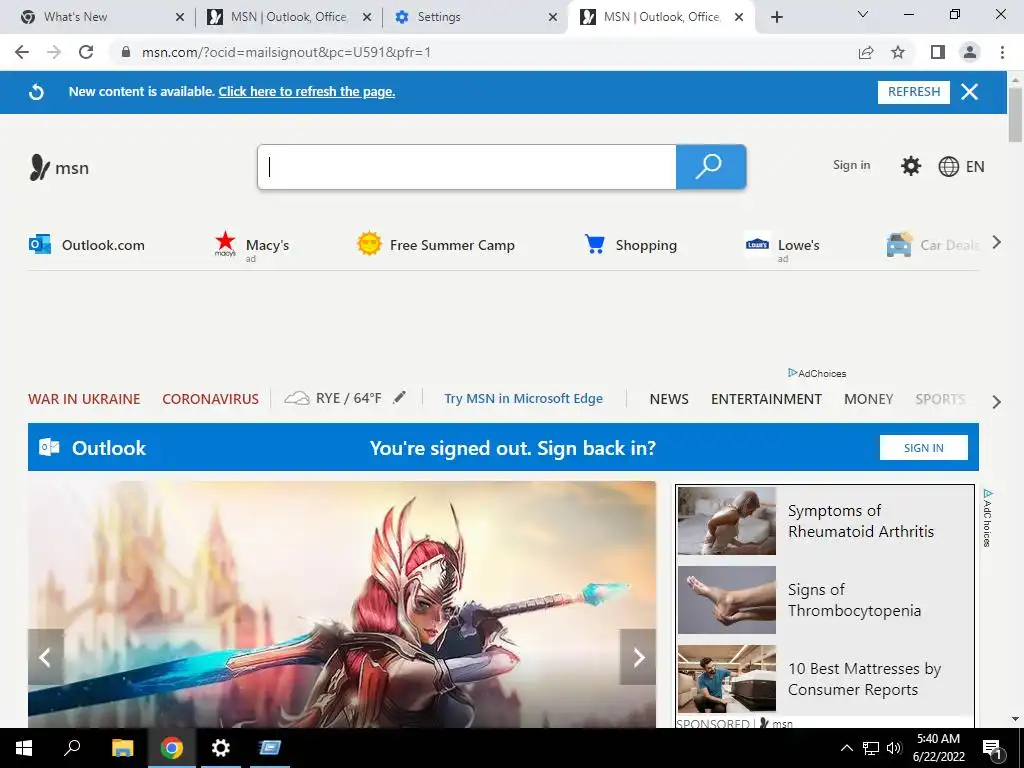Click Macy's red star icon
The image size is (1024, 768).
click(225, 244)
